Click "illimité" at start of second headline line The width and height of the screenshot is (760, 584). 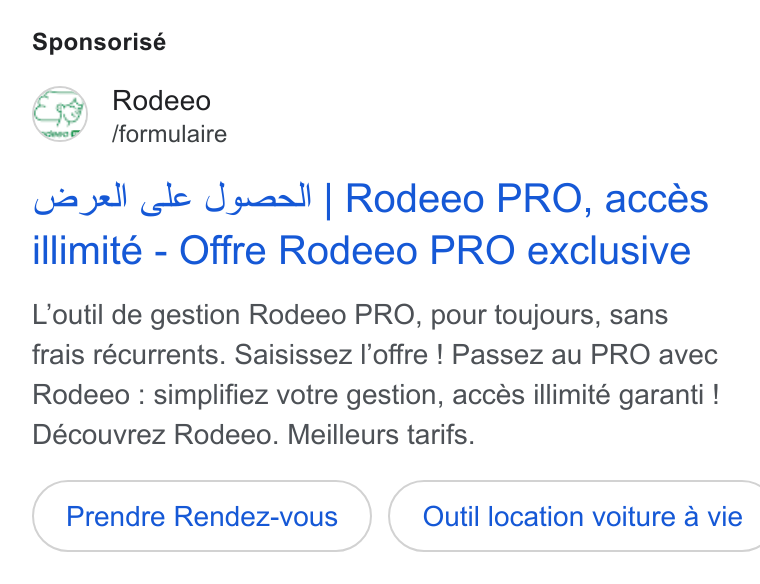tap(87, 251)
